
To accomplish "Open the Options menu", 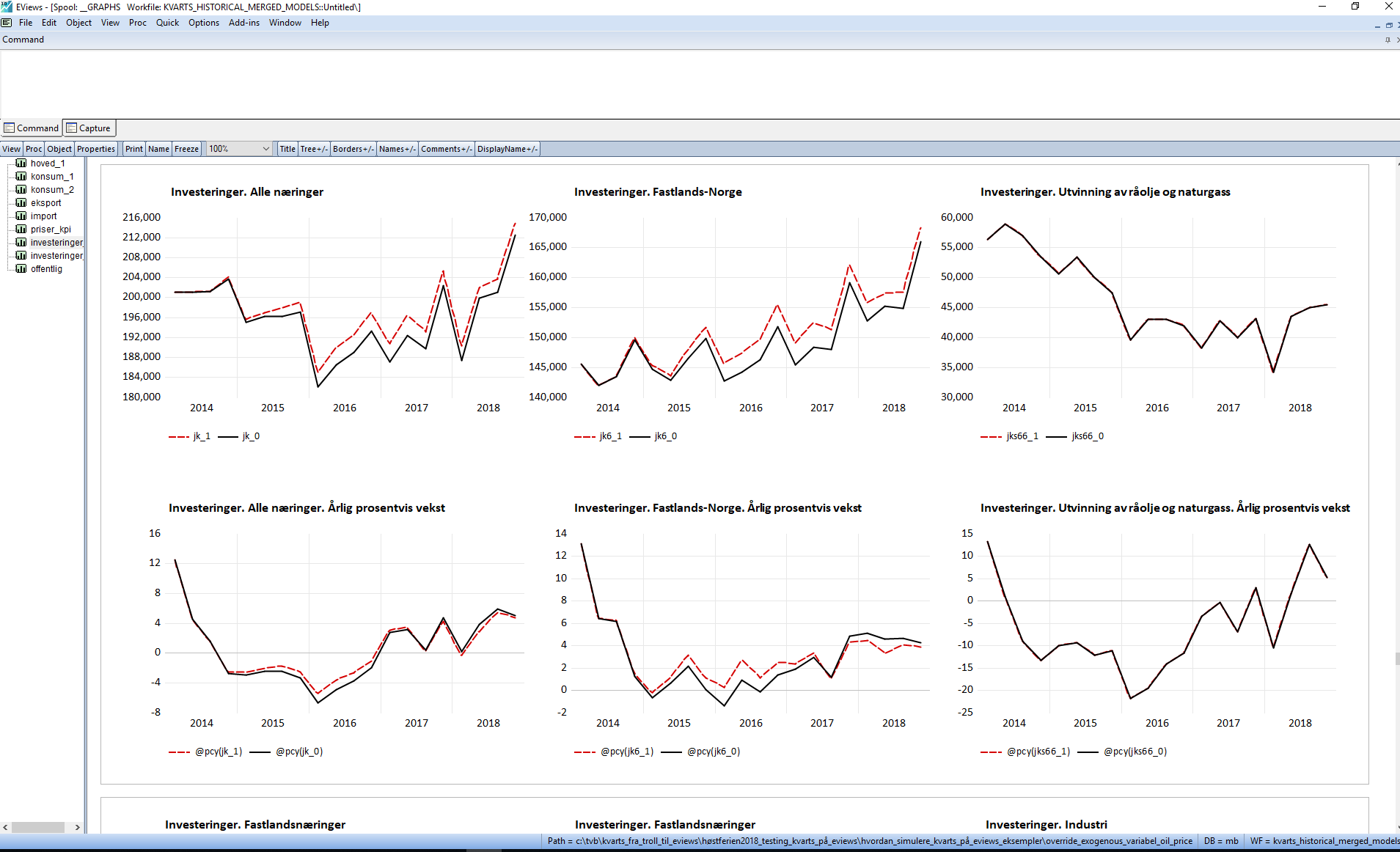I will click(x=204, y=23).
